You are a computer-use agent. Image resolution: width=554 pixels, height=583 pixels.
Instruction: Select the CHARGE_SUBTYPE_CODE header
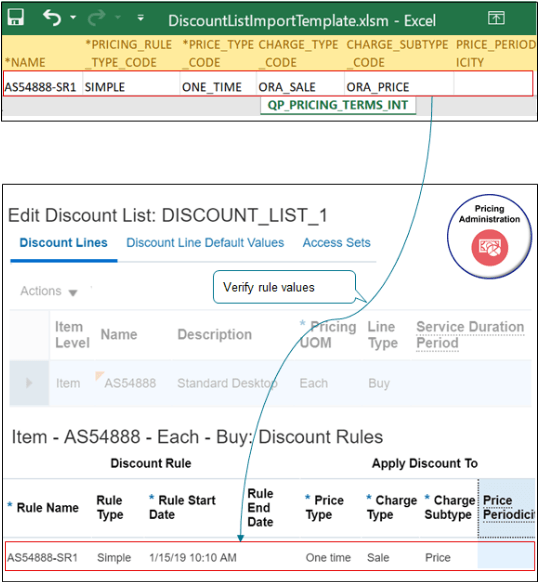399,53
